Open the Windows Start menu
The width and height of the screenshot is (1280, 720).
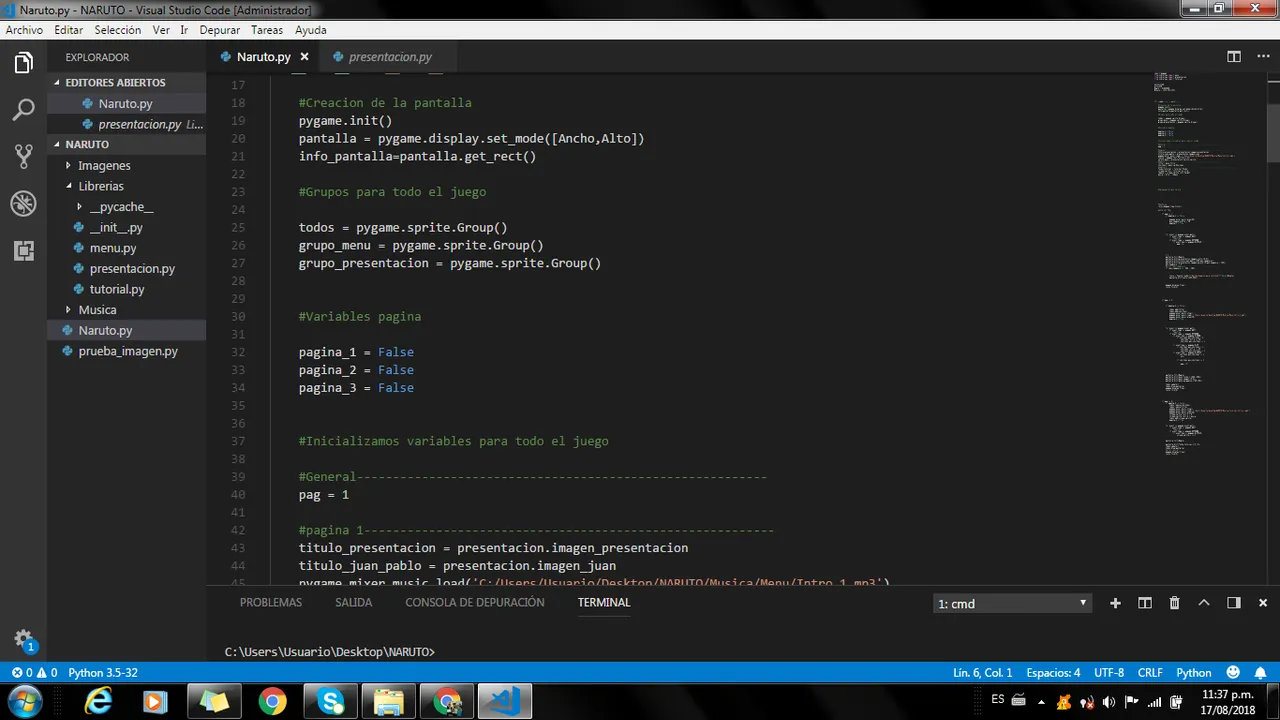point(25,701)
